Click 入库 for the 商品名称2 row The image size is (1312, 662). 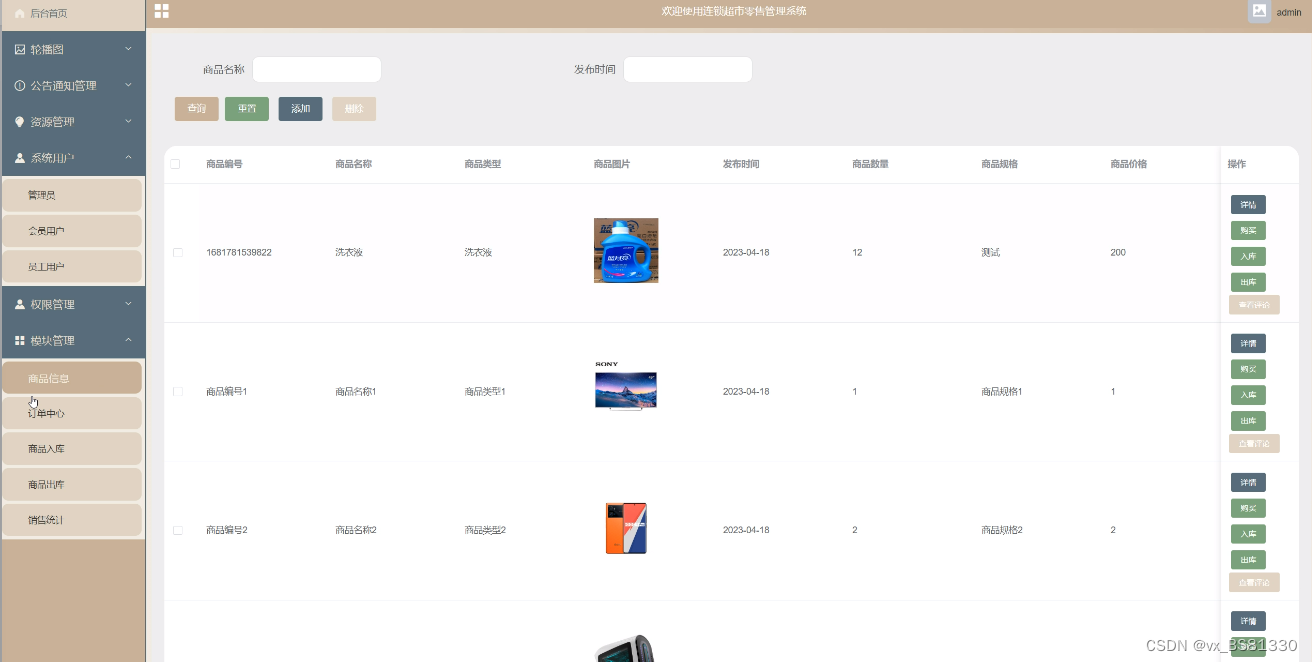[1248, 534]
